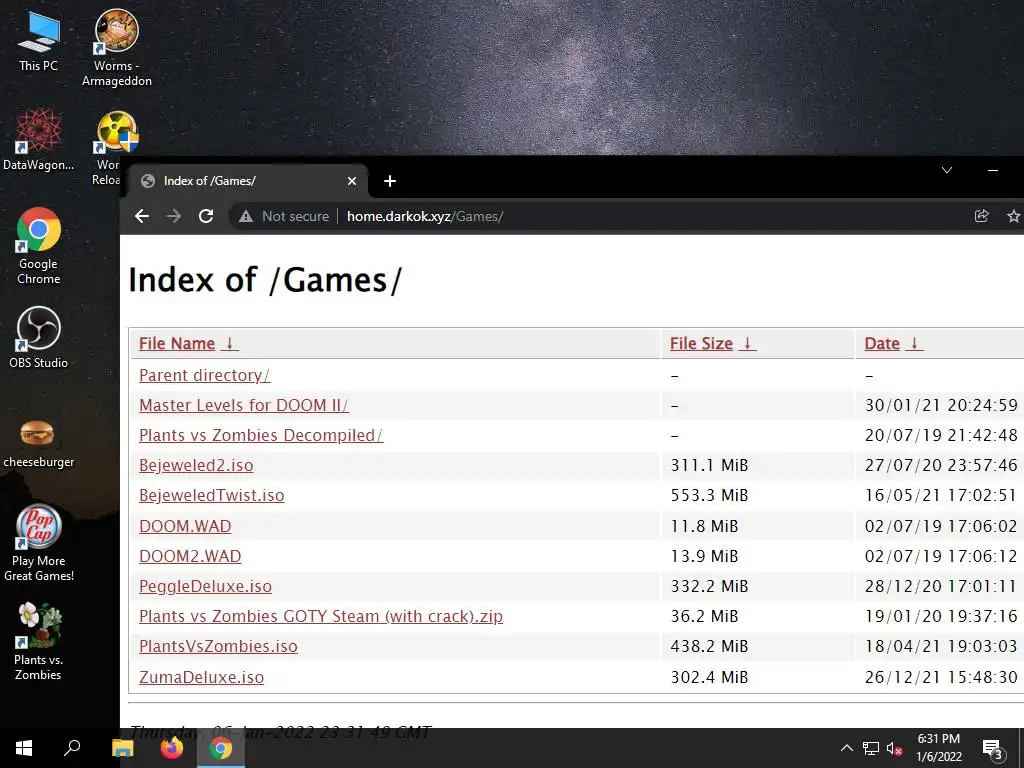1024x768 pixels.
Task: Switch to Chrome in taskbar
Action: (x=221, y=748)
